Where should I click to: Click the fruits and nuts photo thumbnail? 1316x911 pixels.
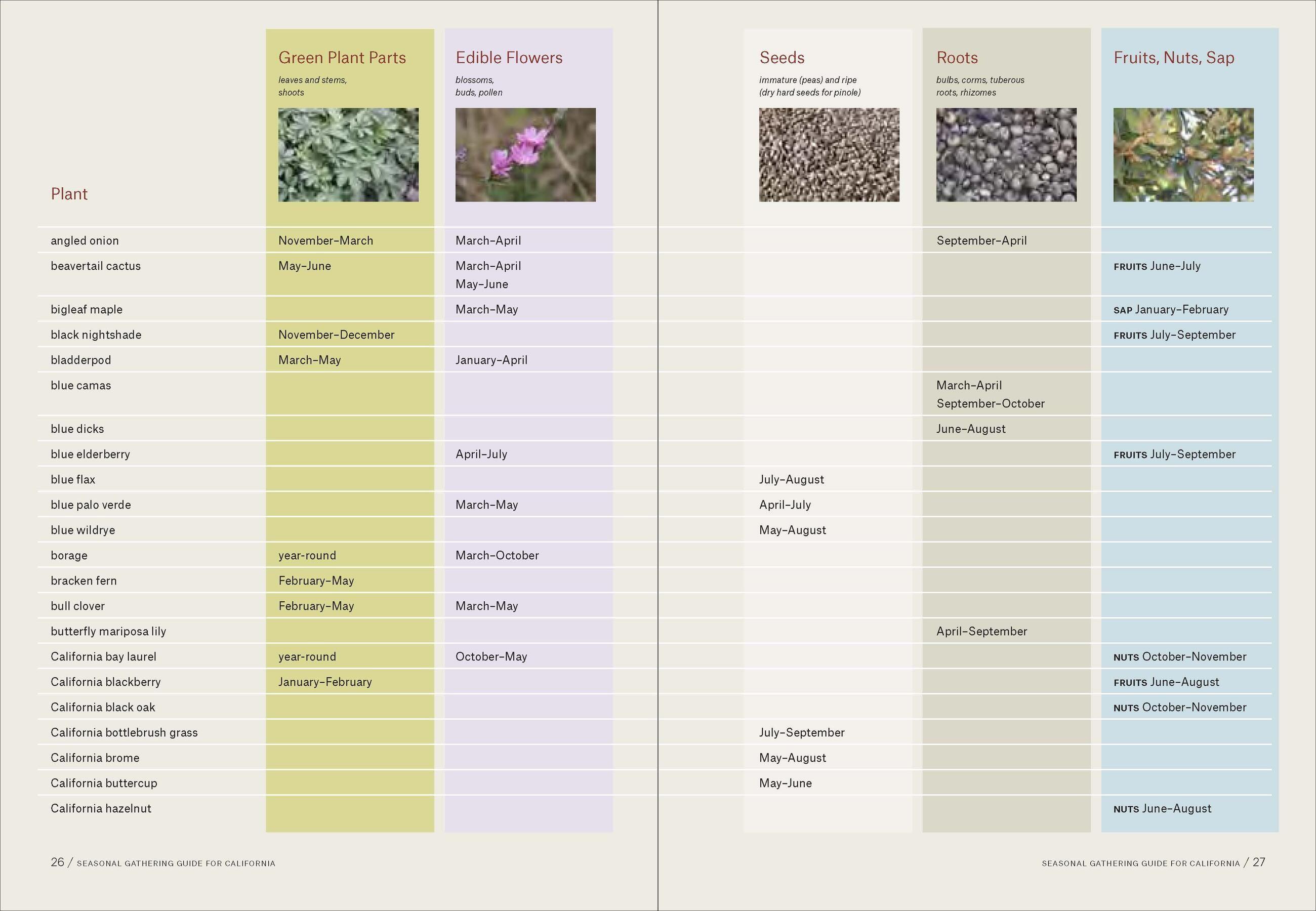pyautogui.click(x=1183, y=155)
